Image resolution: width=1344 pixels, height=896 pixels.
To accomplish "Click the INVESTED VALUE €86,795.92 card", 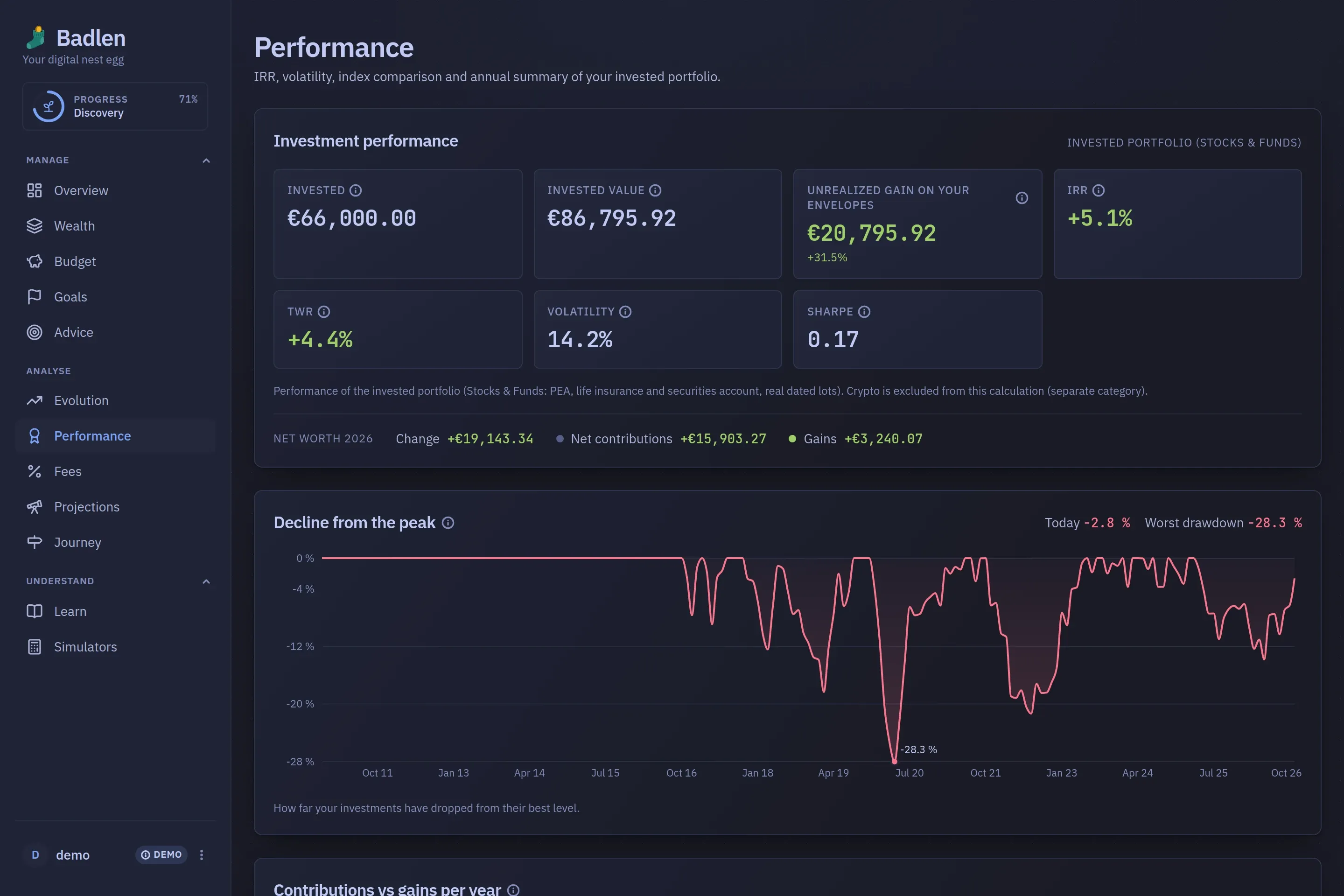I will (658, 224).
